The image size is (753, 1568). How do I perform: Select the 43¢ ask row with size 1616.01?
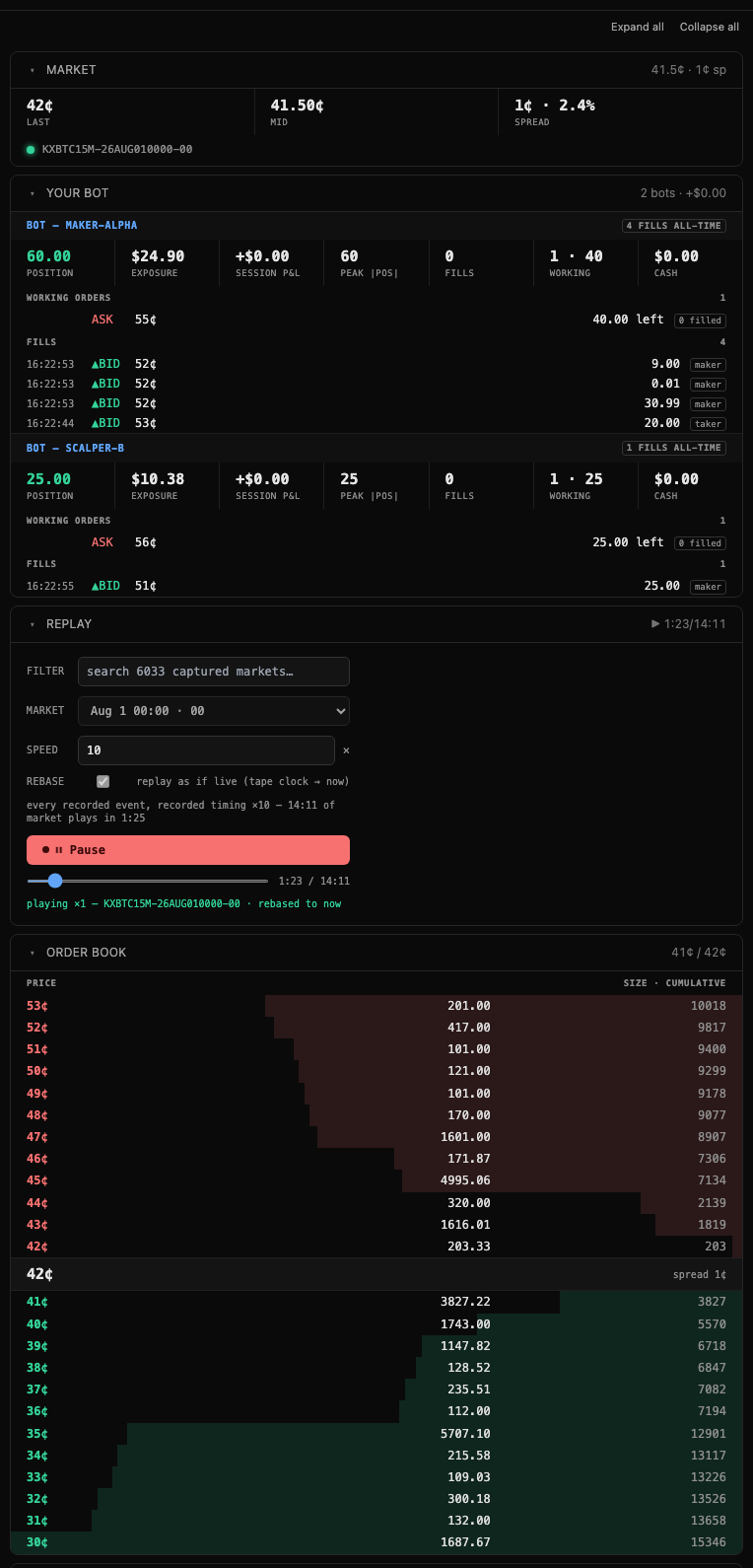(376, 1225)
